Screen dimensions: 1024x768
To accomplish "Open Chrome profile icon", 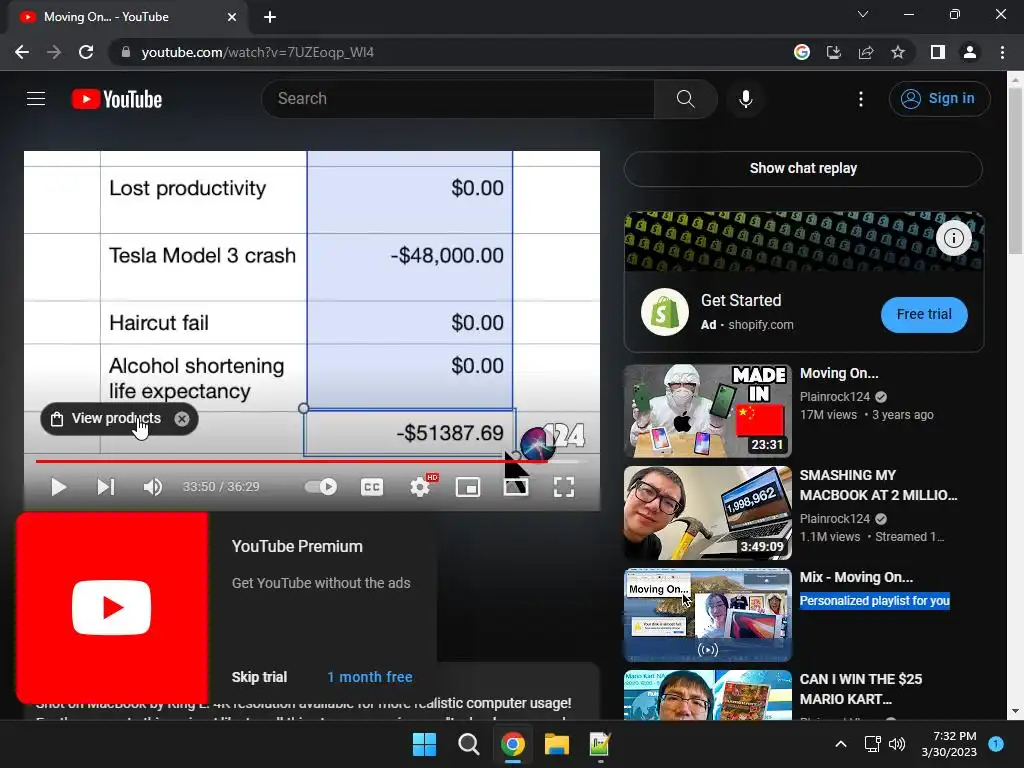I will [970, 52].
